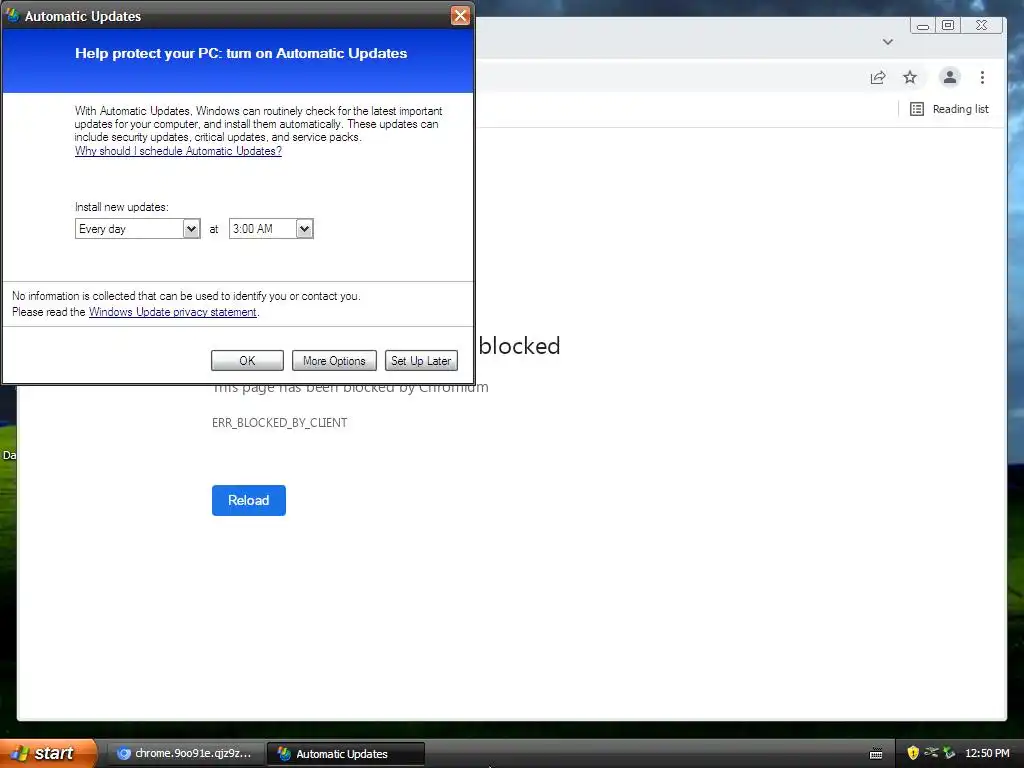Open the Reading list
The height and width of the screenshot is (768, 1024).
pos(950,109)
